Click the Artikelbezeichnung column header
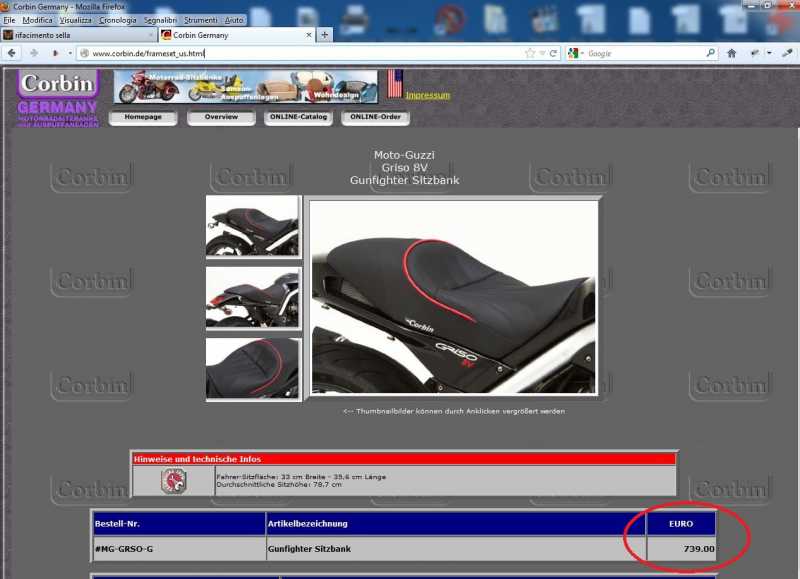800x579 pixels. click(456, 524)
